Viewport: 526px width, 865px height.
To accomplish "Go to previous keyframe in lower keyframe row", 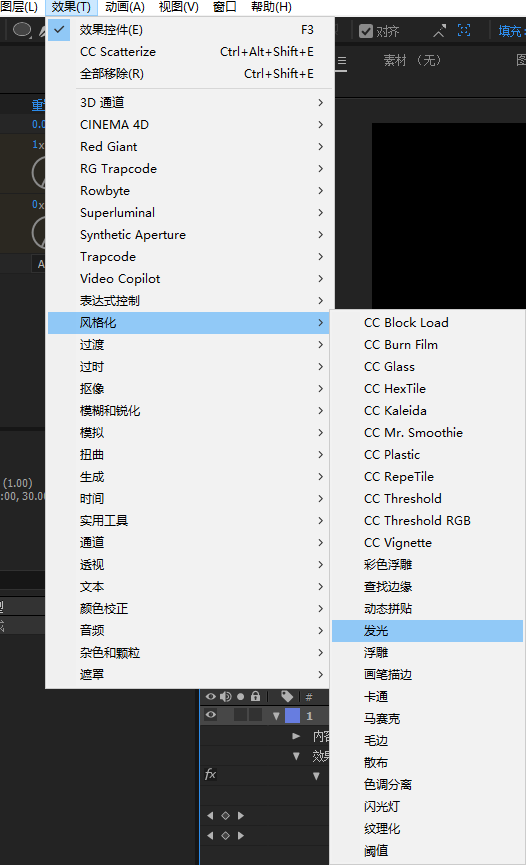I will pyautogui.click(x=210, y=836).
